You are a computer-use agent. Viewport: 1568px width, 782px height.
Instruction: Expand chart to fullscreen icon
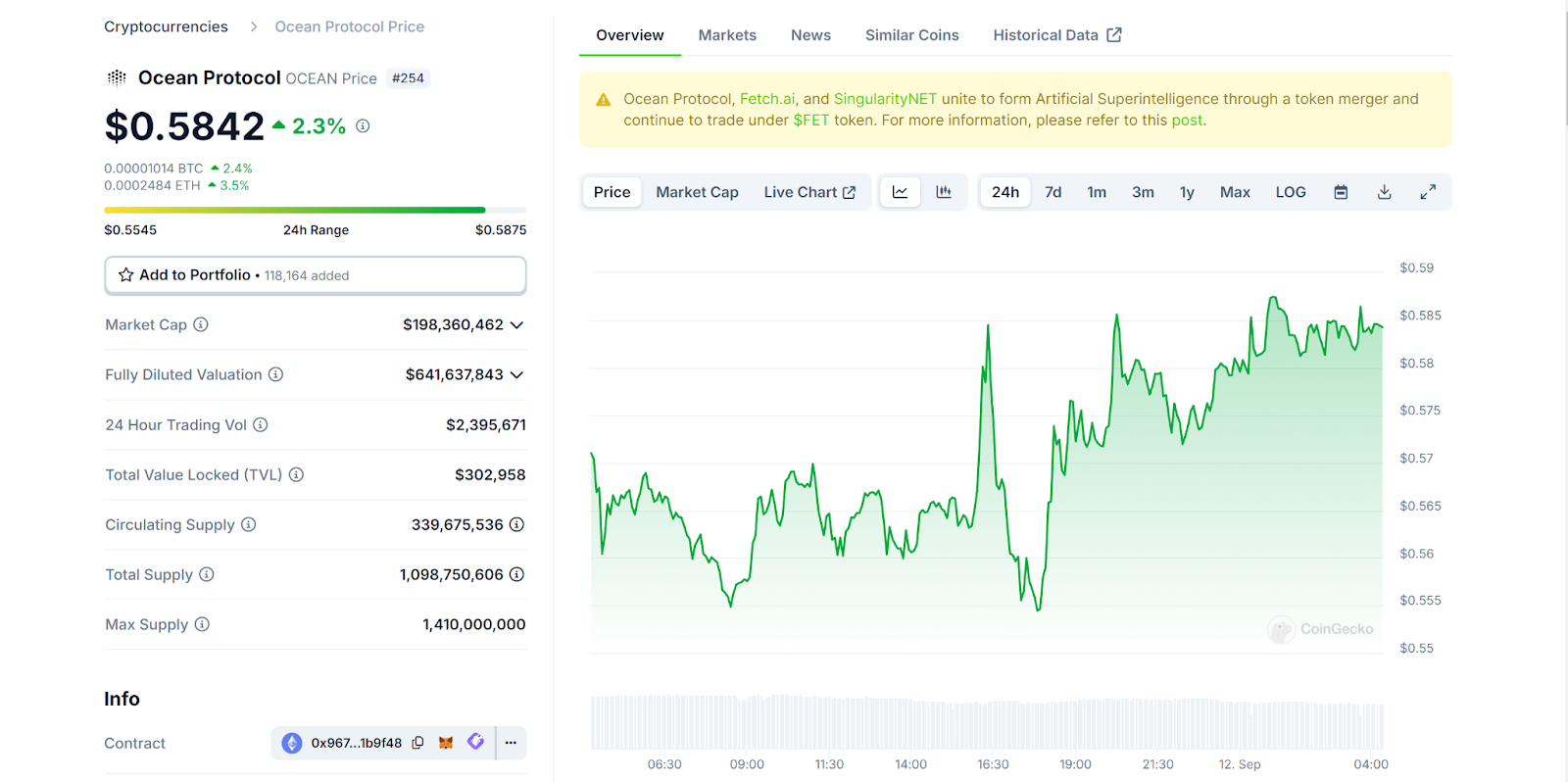pos(1428,192)
